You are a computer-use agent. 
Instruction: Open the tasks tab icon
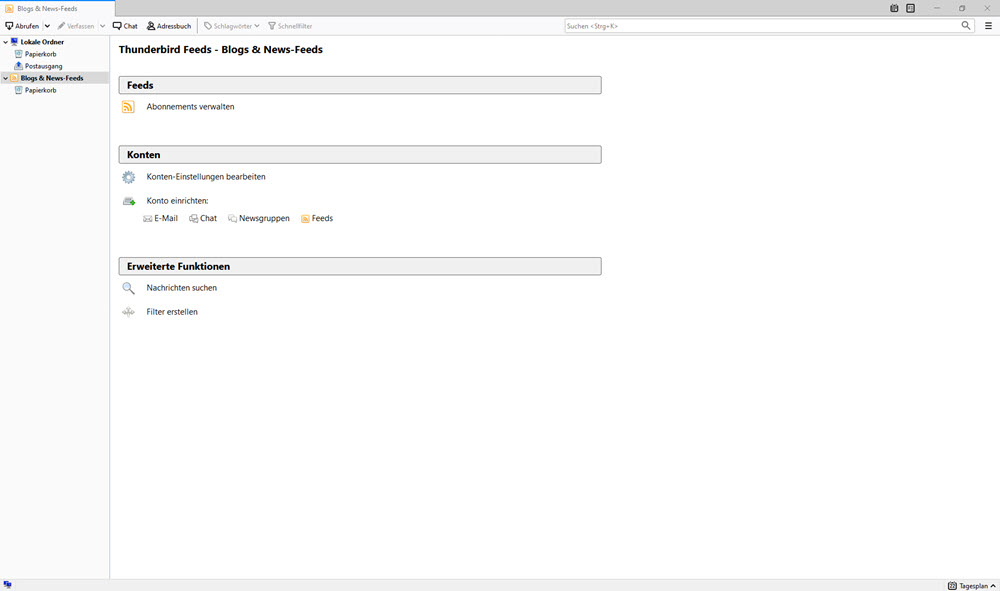pos(911,8)
